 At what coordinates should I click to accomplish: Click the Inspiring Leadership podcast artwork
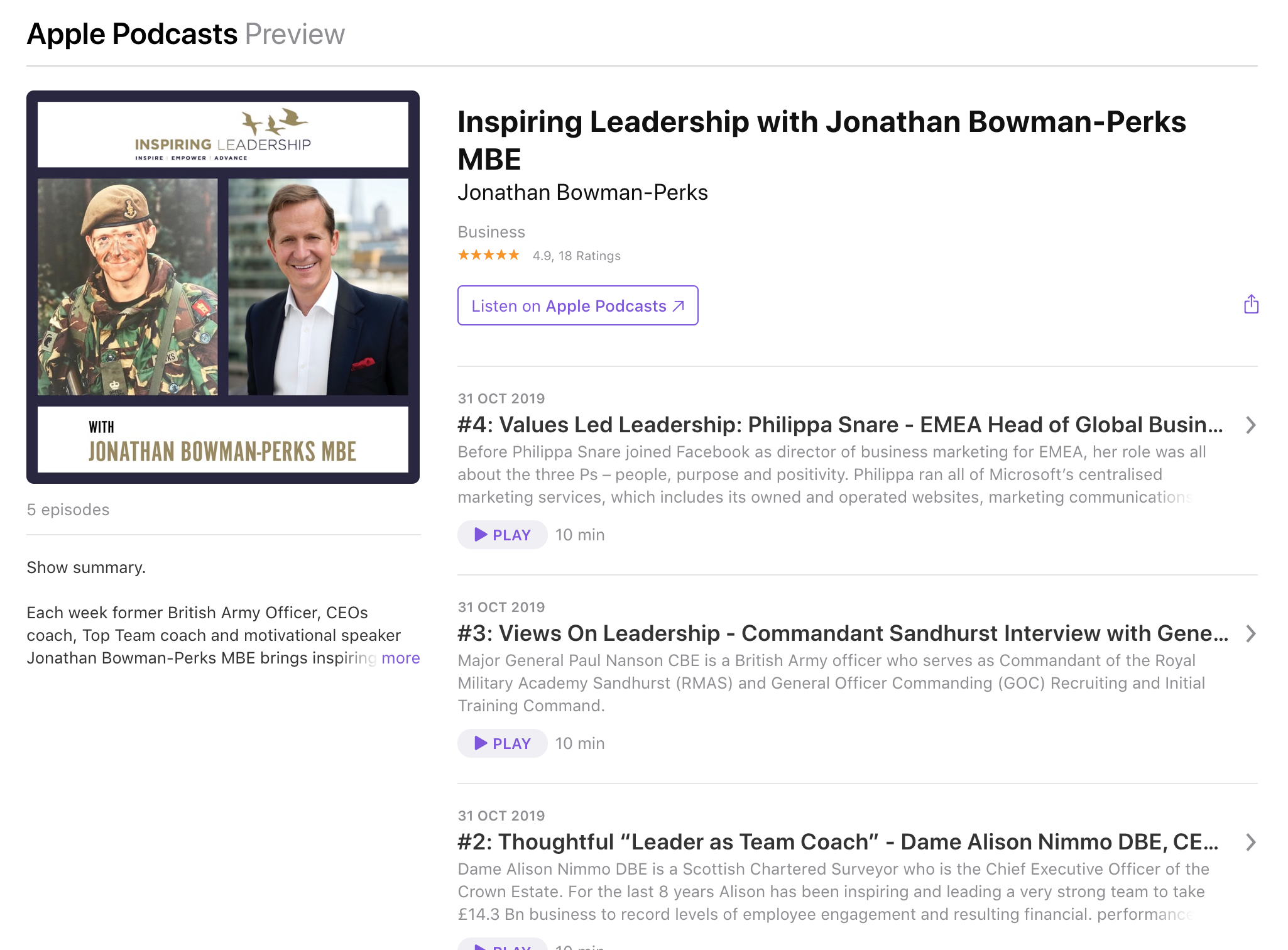(223, 287)
